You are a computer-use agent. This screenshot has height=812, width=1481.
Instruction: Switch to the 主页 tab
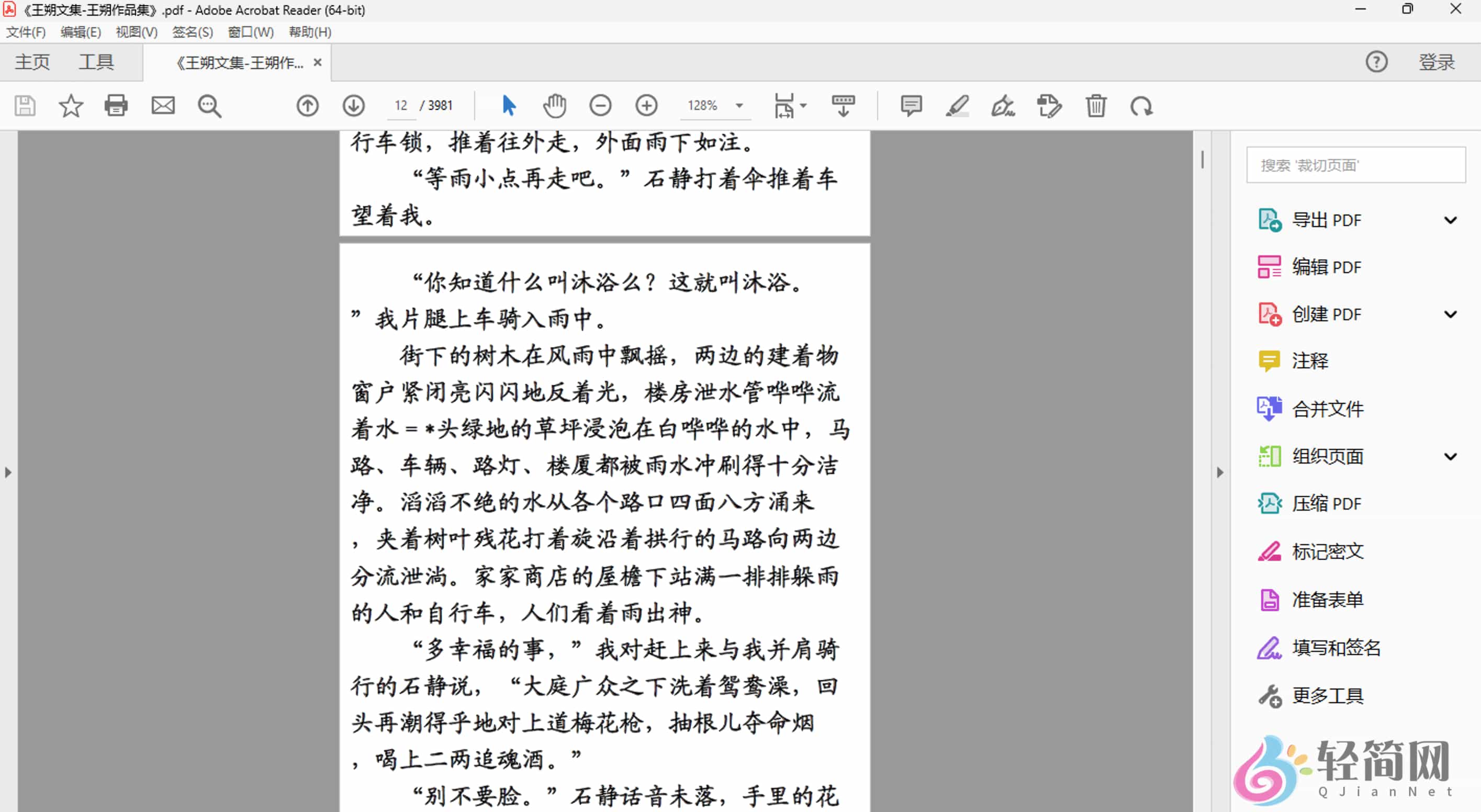pos(31,62)
